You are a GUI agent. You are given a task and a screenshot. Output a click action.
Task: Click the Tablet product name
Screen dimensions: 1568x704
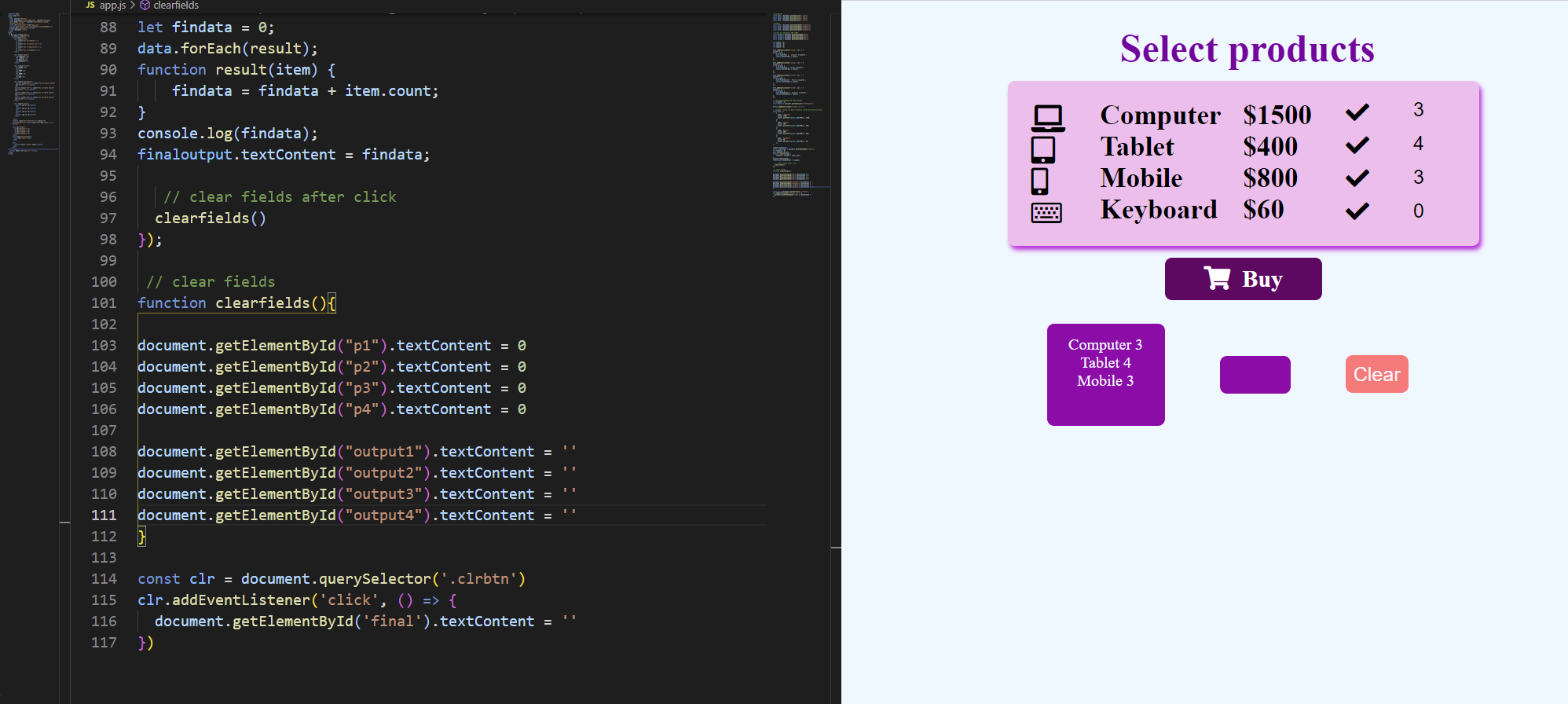click(1137, 147)
